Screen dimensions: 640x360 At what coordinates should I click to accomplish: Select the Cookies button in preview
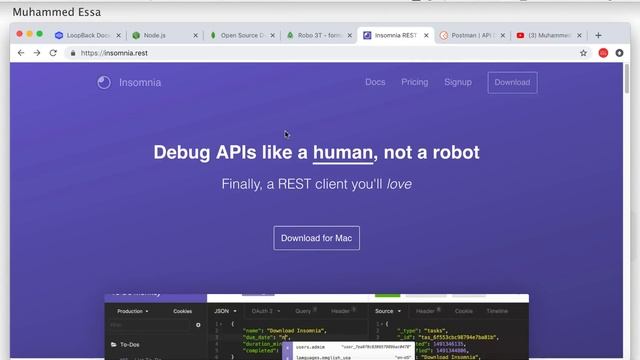(x=182, y=311)
